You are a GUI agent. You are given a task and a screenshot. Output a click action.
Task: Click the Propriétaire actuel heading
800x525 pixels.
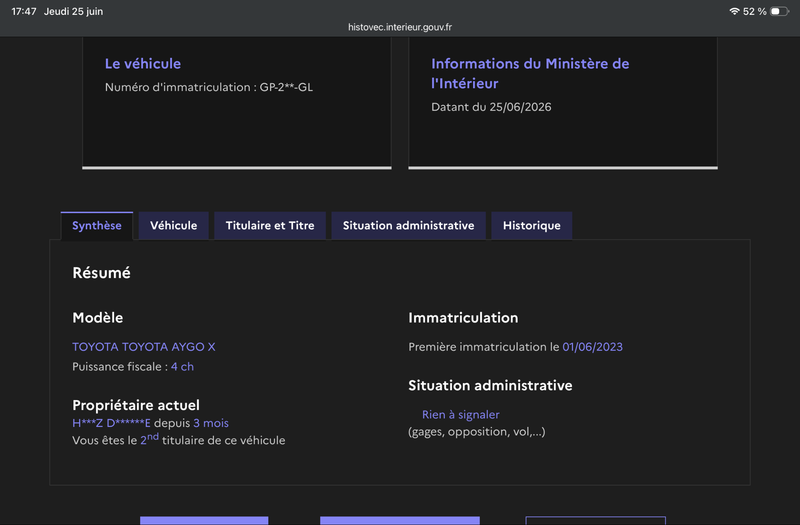(x=136, y=405)
